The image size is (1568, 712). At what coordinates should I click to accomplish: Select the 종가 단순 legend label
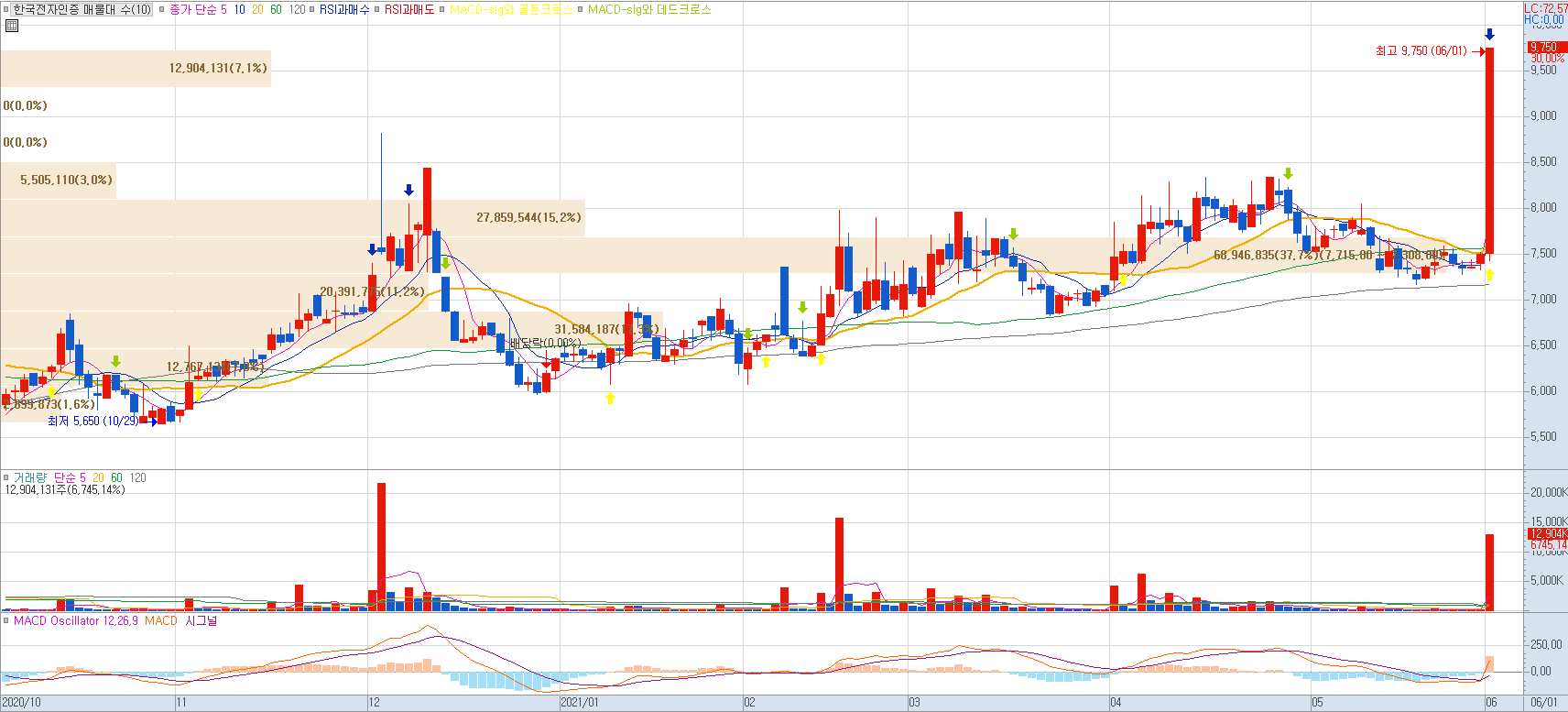coord(193,10)
